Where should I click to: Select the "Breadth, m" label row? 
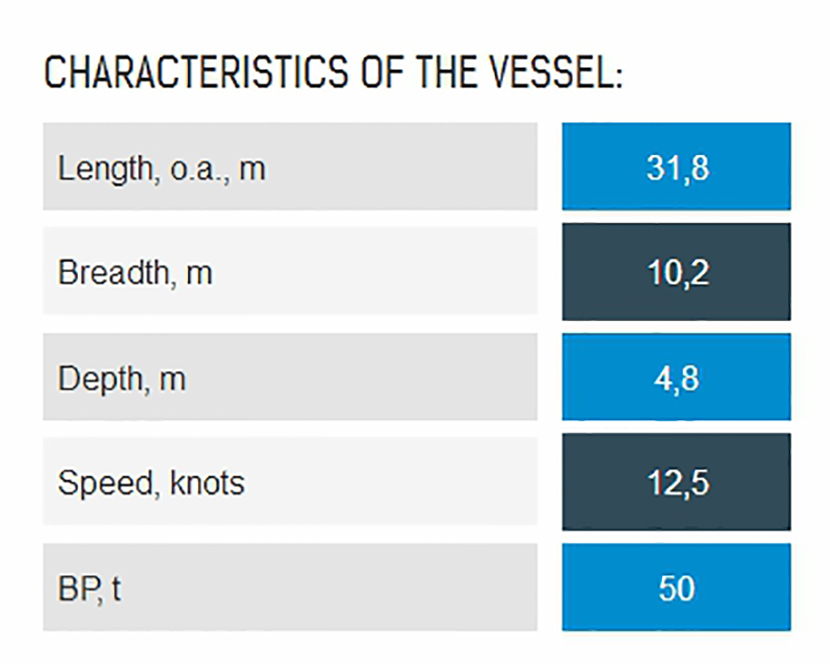(x=290, y=272)
